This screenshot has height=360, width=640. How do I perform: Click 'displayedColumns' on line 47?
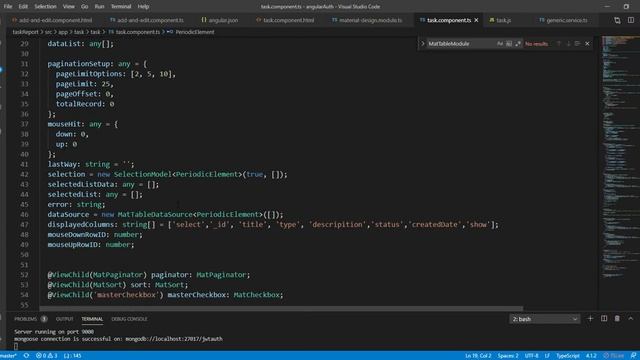81,224
